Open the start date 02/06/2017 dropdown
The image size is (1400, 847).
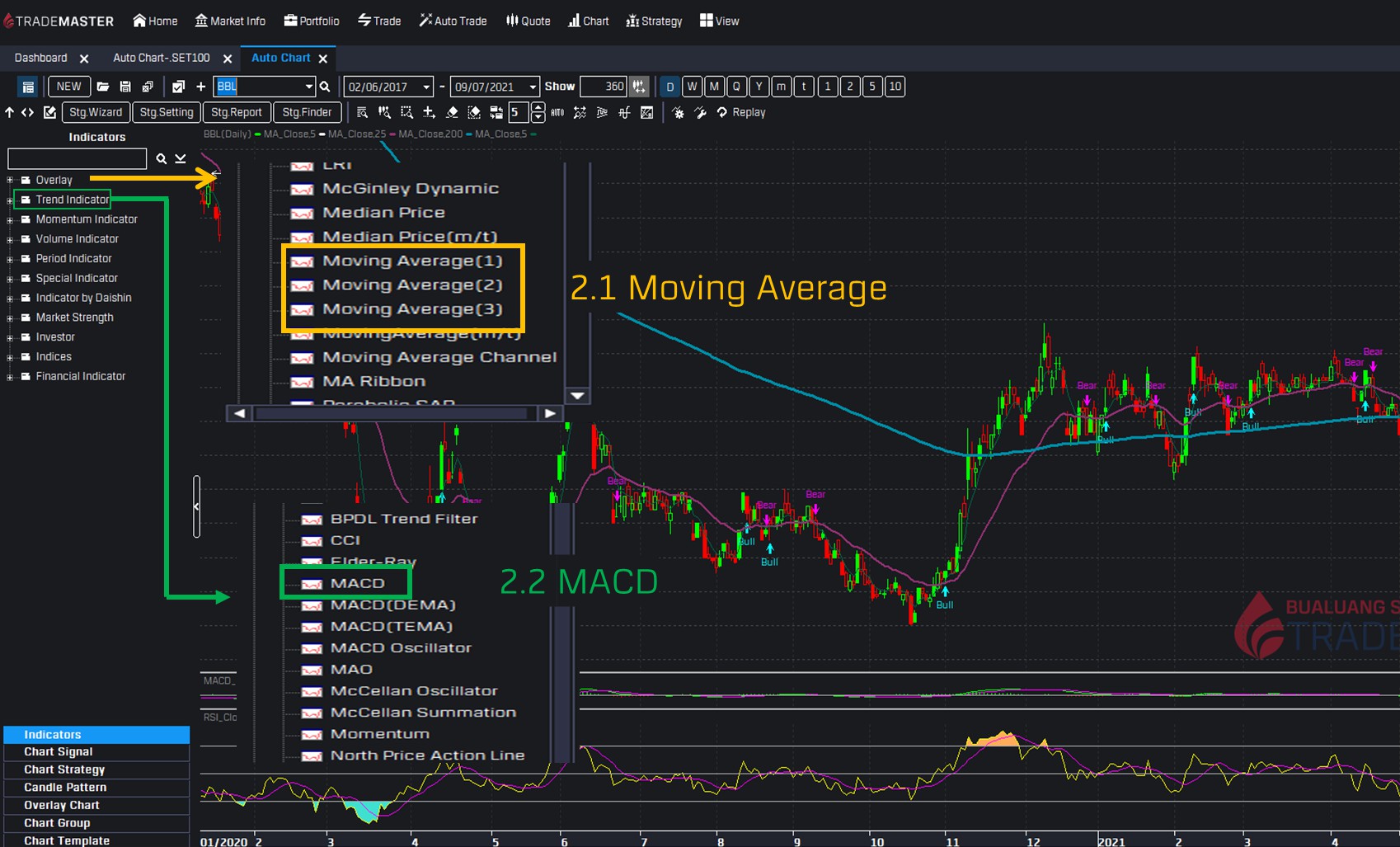click(x=428, y=87)
